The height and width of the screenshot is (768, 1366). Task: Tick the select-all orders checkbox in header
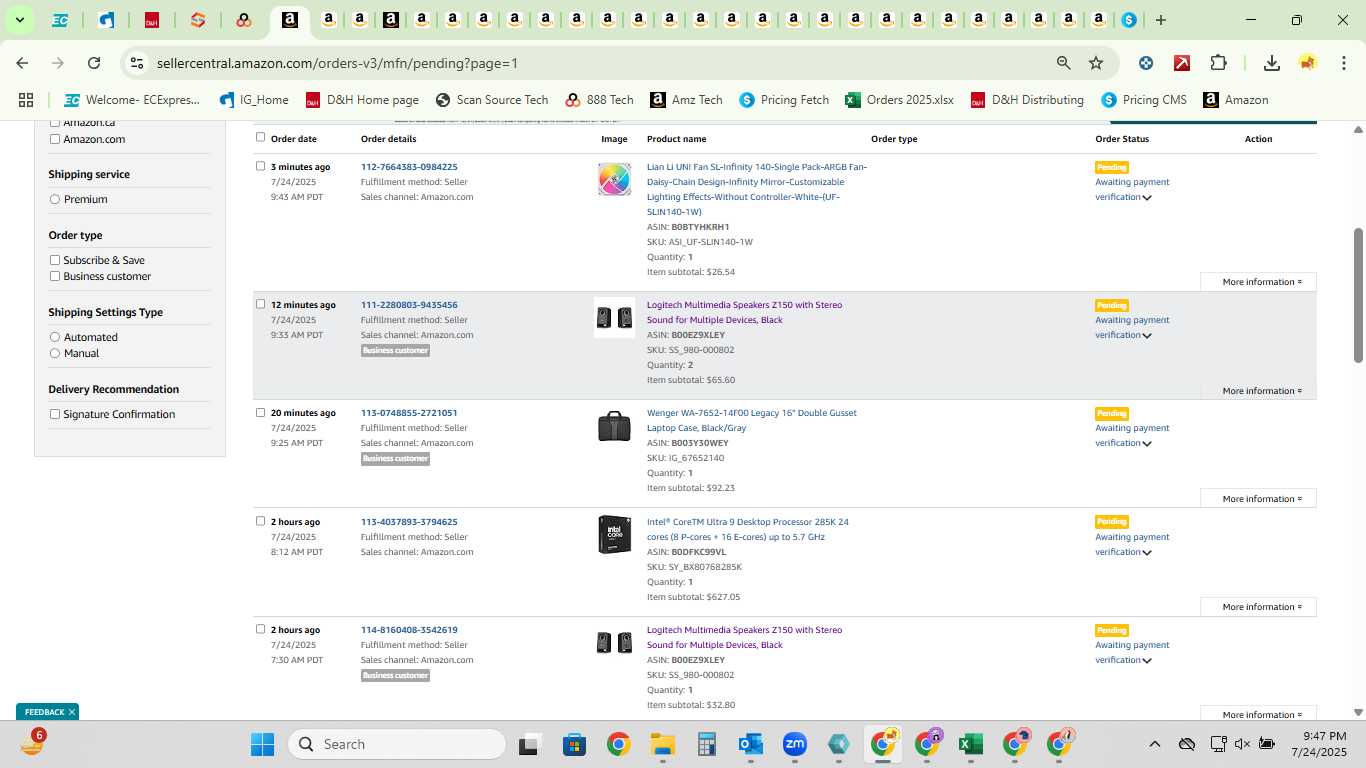click(x=260, y=137)
